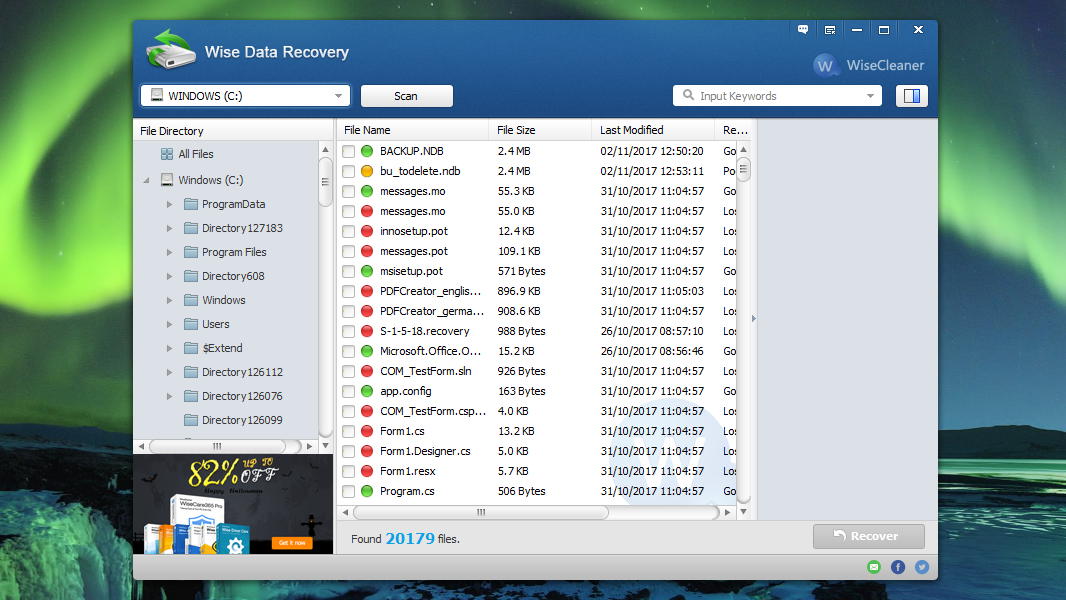Select the checkbox for PDFCreator_englis...

coord(349,292)
